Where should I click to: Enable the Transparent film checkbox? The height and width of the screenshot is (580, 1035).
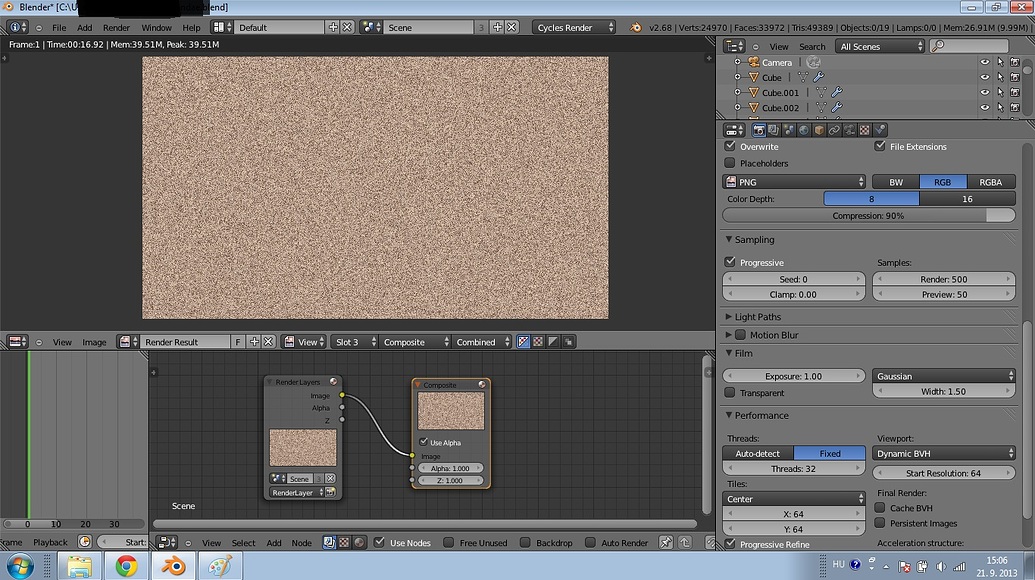pos(730,392)
